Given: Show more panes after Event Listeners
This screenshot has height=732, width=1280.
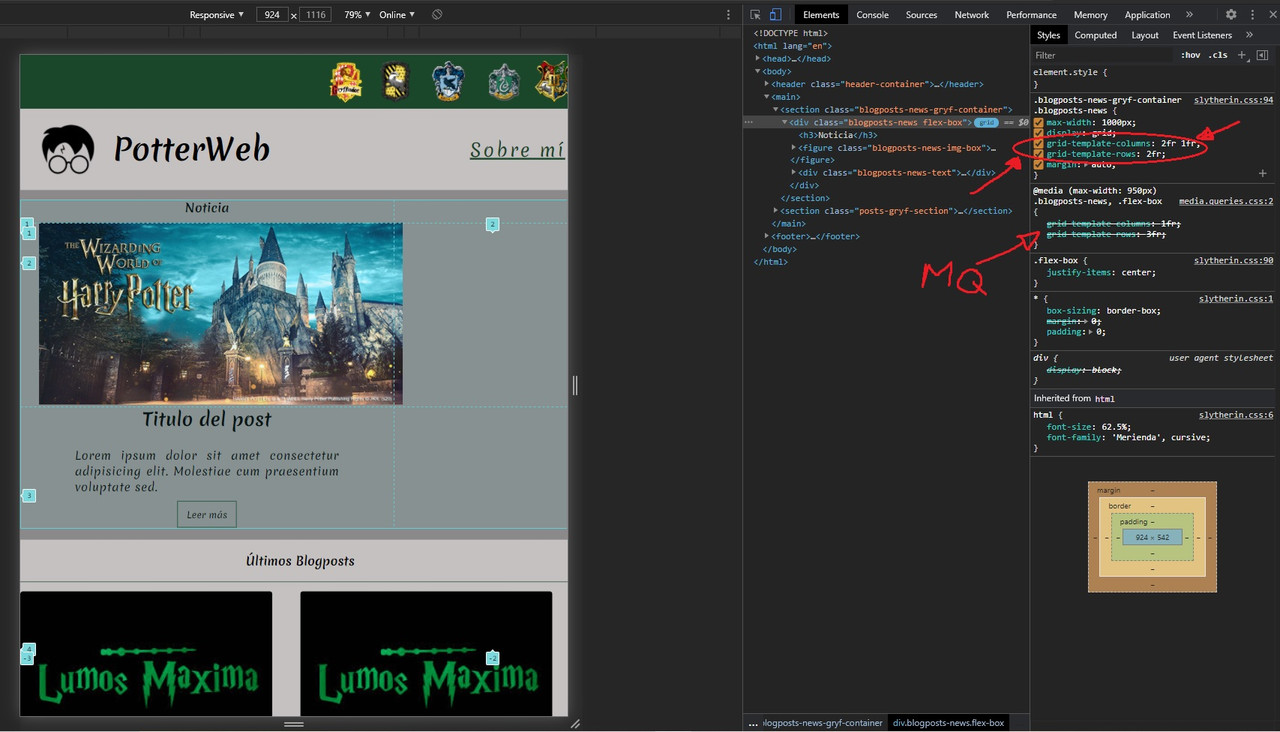Looking at the screenshot, I should [1249, 35].
